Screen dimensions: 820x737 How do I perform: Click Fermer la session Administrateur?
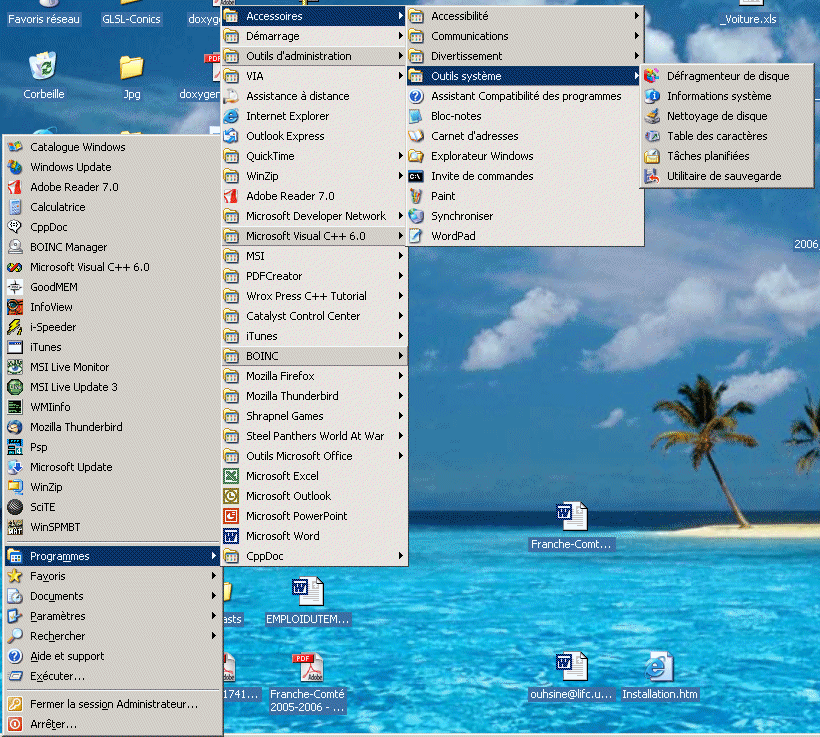click(114, 704)
